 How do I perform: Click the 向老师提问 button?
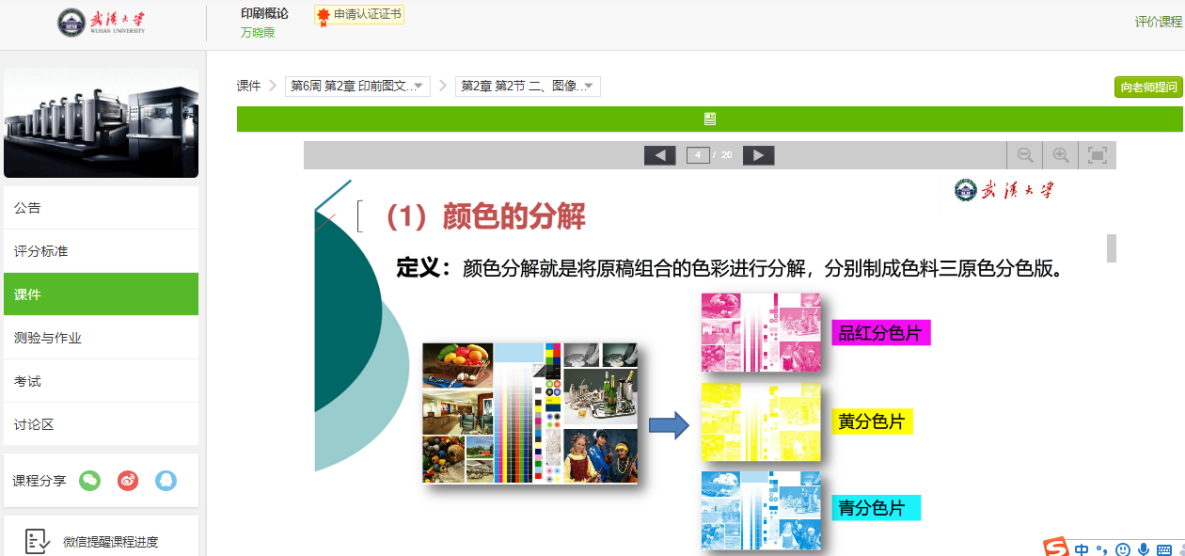(1148, 87)
